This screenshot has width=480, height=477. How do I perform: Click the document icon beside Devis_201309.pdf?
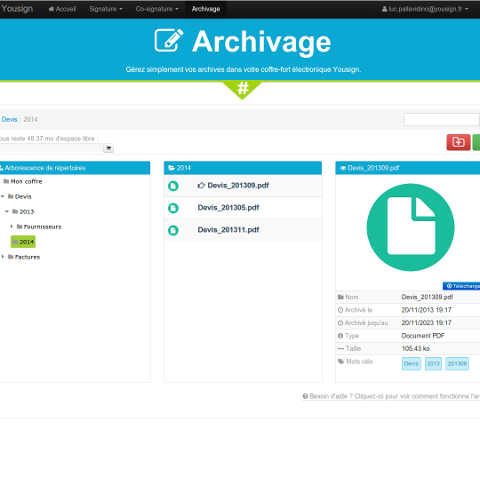tap(173, 186)
